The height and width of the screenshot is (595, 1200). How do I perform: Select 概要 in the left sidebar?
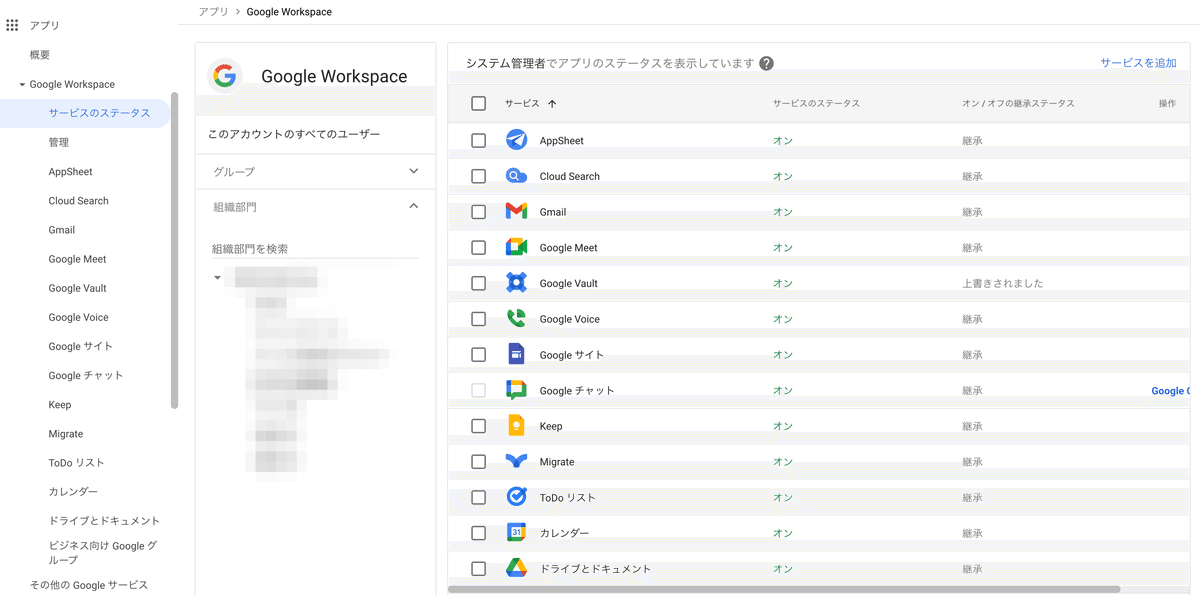pyautogui.click(x=40, y=55)
